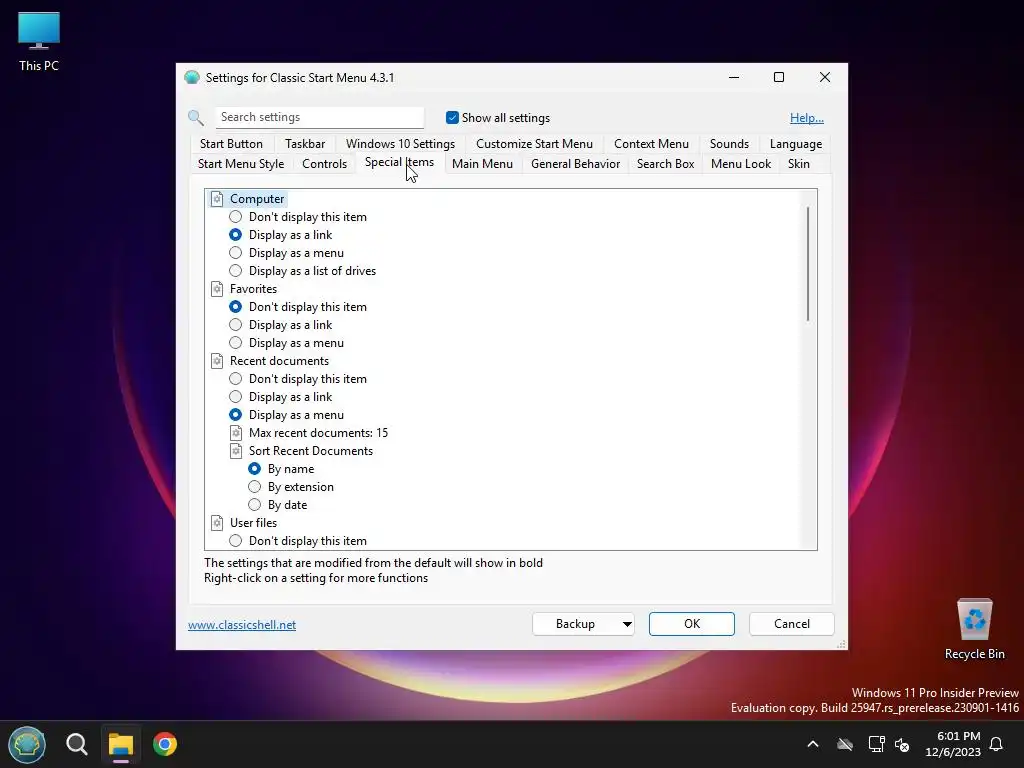Select the Max recent documents: 15 setting
Viewport: 1024px width, 768px height.
(x=318, y=433)
